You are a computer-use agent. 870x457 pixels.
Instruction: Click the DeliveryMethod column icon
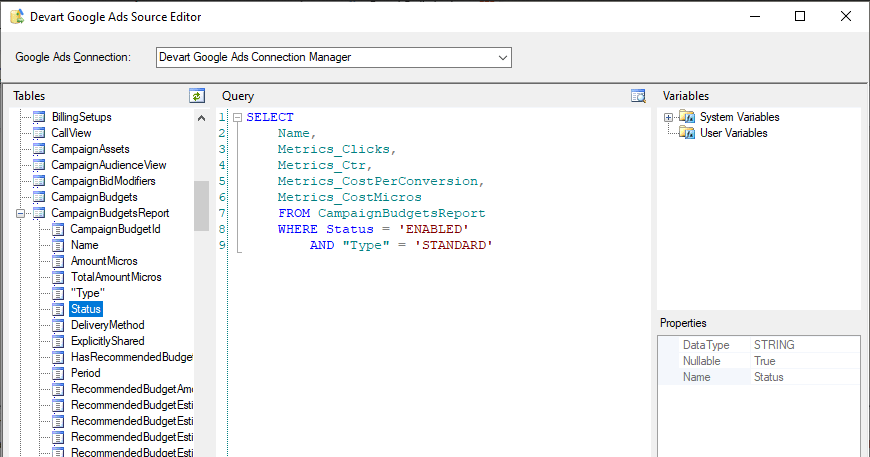pyautogui.click(x=58, y=325)
